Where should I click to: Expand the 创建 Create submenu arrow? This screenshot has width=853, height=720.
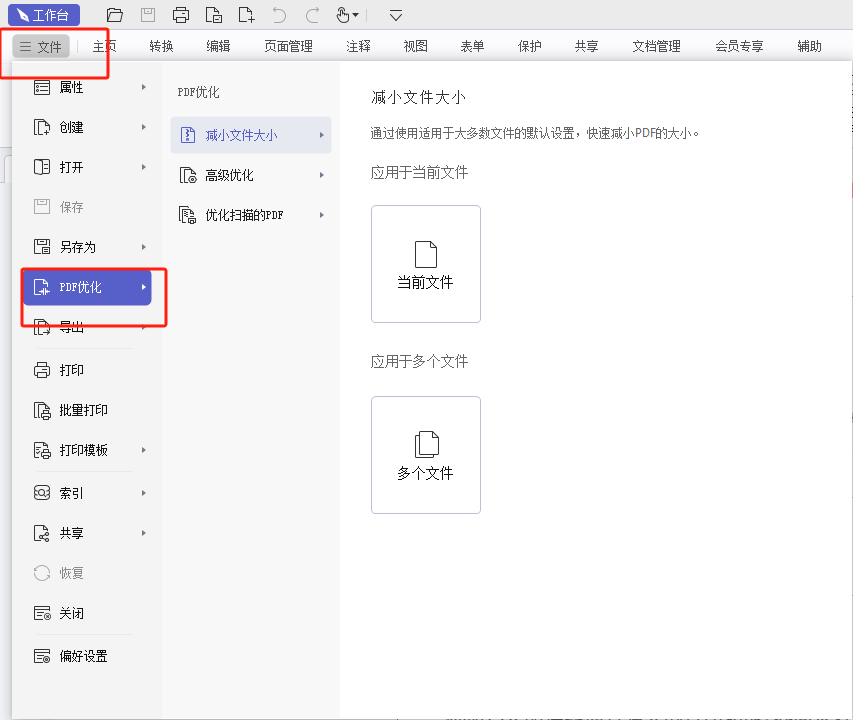click(143, 127)
